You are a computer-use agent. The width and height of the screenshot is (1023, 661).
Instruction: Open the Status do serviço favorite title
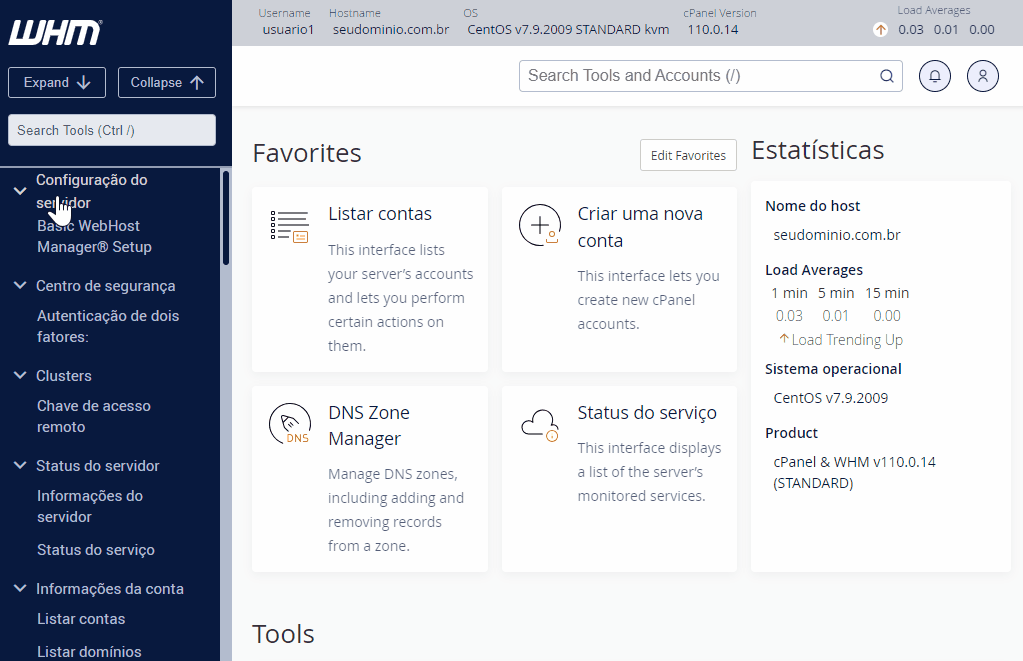click(647, 413)
